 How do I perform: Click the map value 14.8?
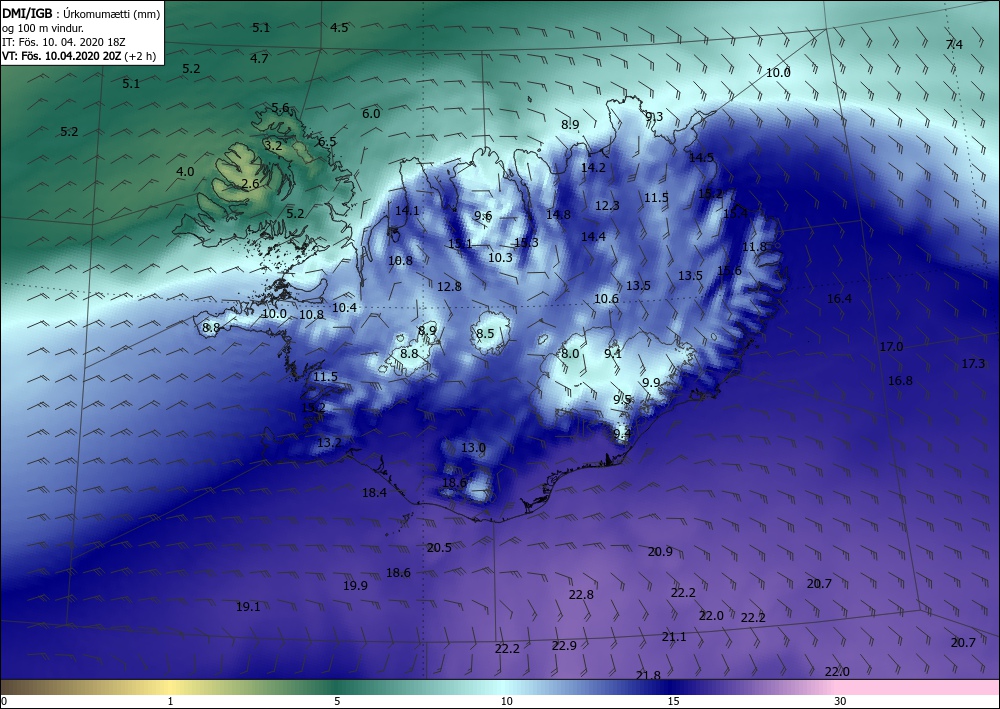coord(558,215)
